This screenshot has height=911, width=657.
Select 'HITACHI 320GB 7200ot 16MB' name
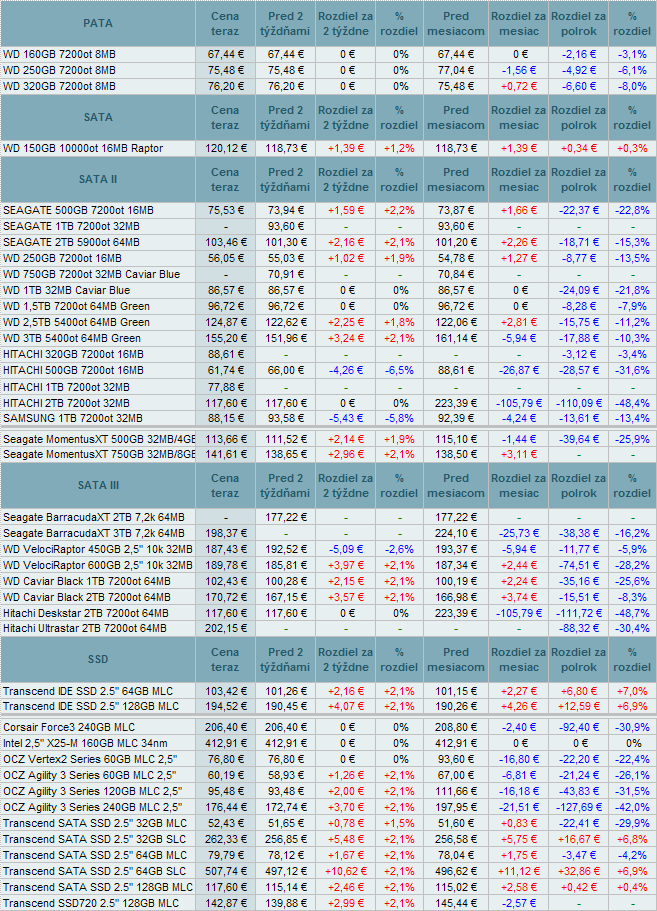[x=73, y=354]
